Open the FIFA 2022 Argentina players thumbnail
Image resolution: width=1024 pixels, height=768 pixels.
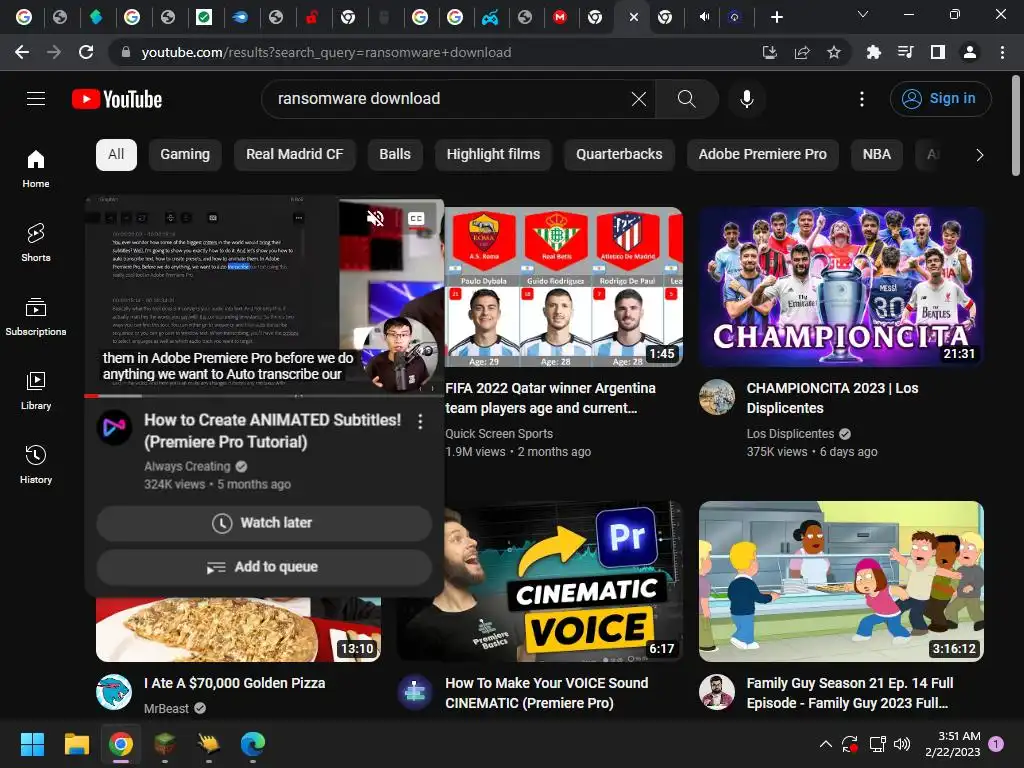coord(564,287)
